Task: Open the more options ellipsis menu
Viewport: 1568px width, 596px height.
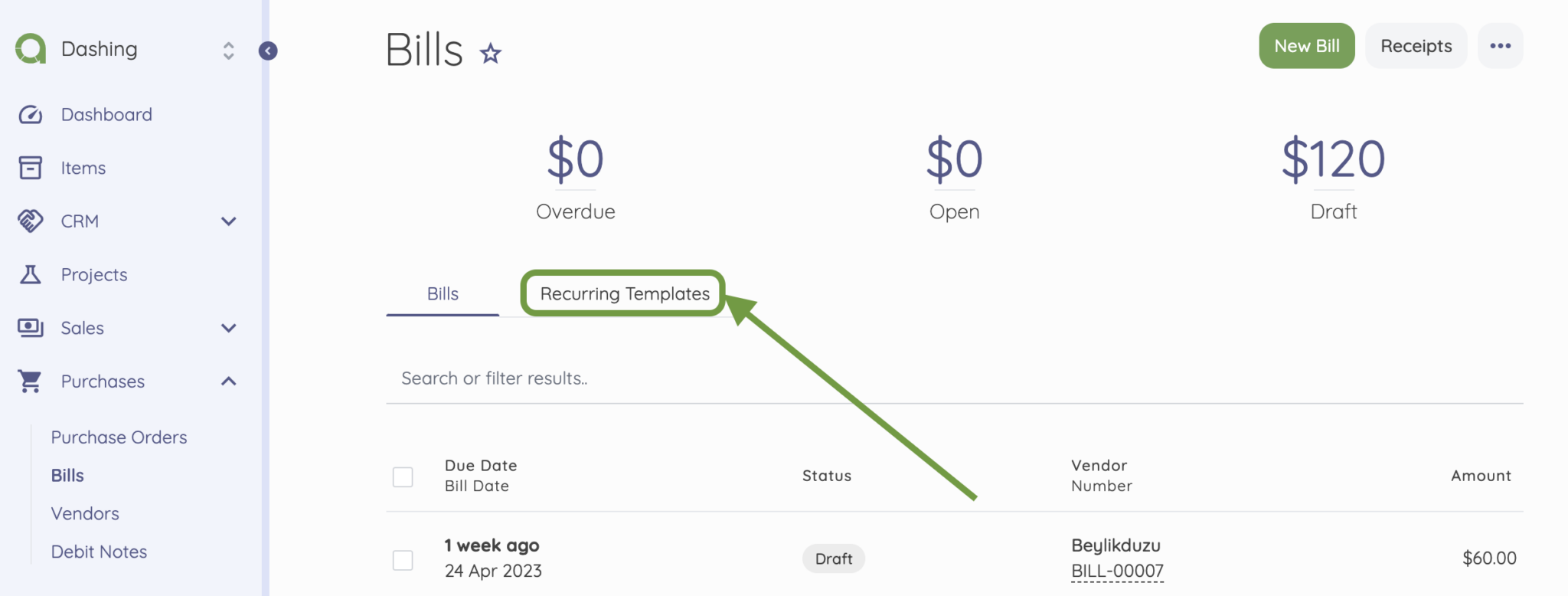Action: click(x=1500, y=45)
